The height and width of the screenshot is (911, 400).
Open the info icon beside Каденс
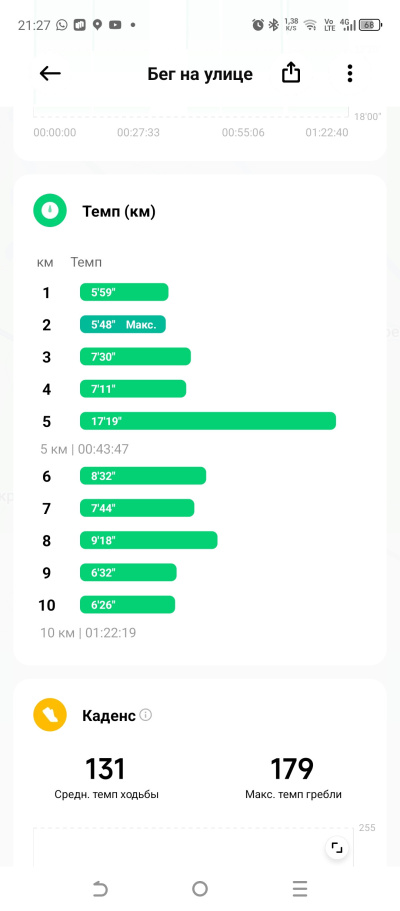146,715
